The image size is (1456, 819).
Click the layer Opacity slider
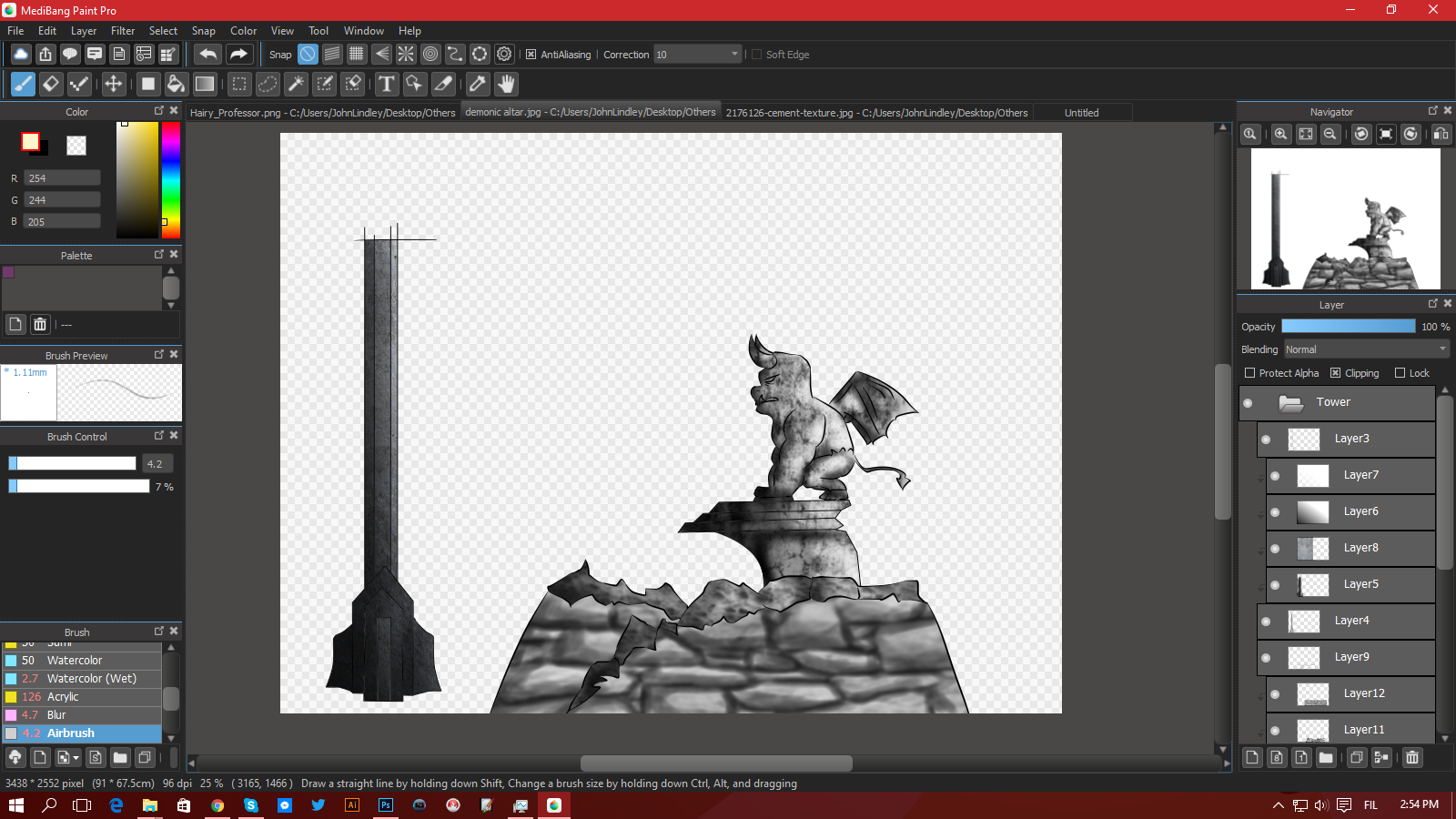(x=1348, y=327)
